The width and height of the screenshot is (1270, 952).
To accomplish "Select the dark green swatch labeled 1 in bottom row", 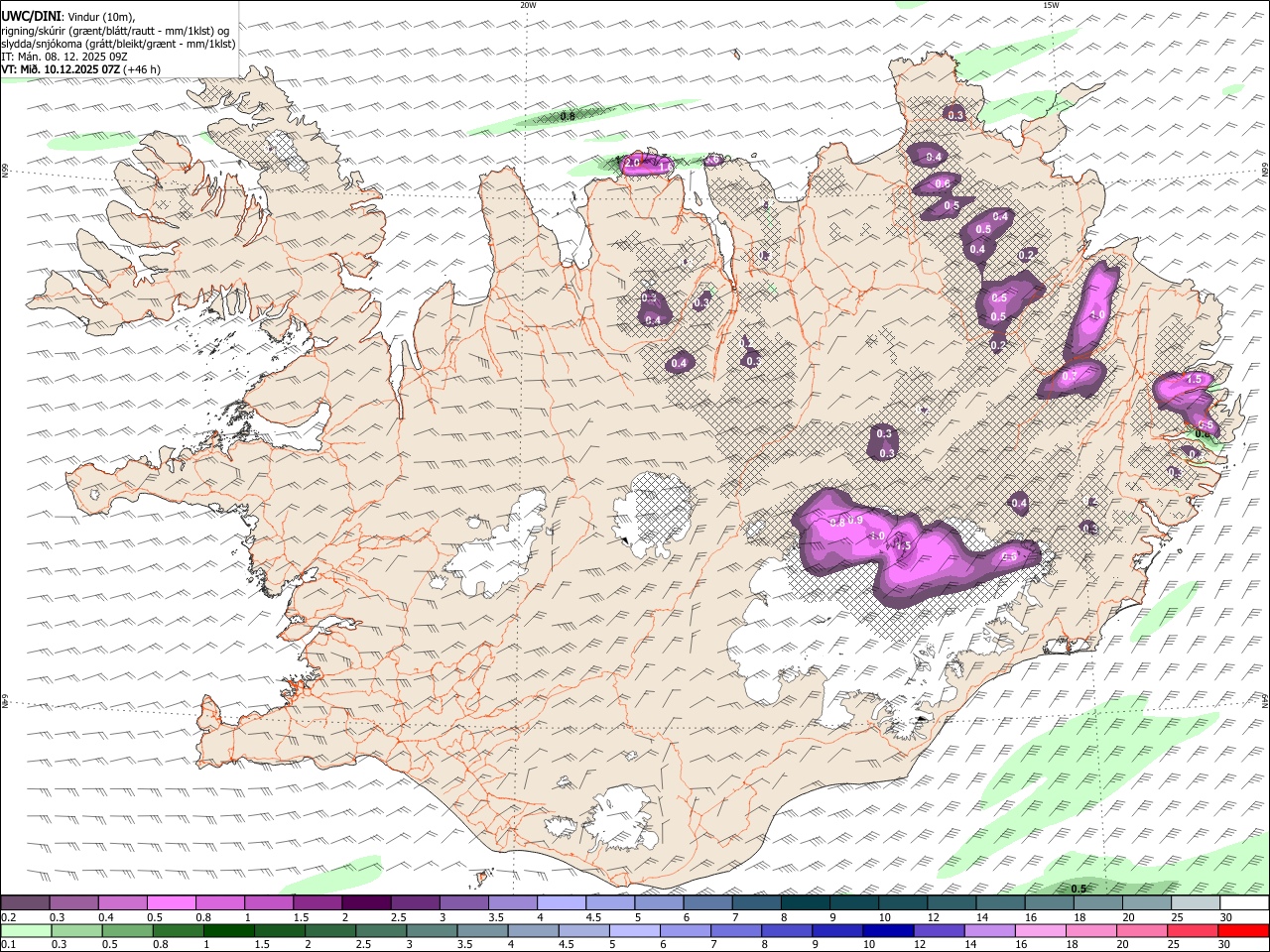I will click(229, 931).
